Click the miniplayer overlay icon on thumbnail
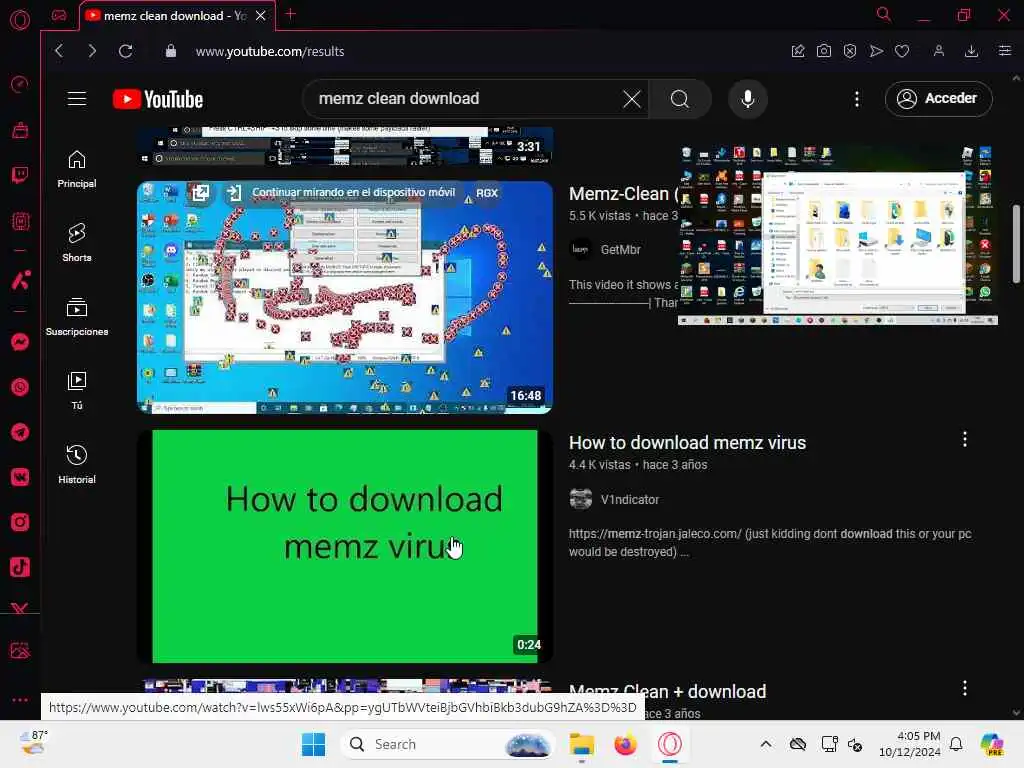Image resolution: width=1024 pixels, height=768 pixels. 200,193
